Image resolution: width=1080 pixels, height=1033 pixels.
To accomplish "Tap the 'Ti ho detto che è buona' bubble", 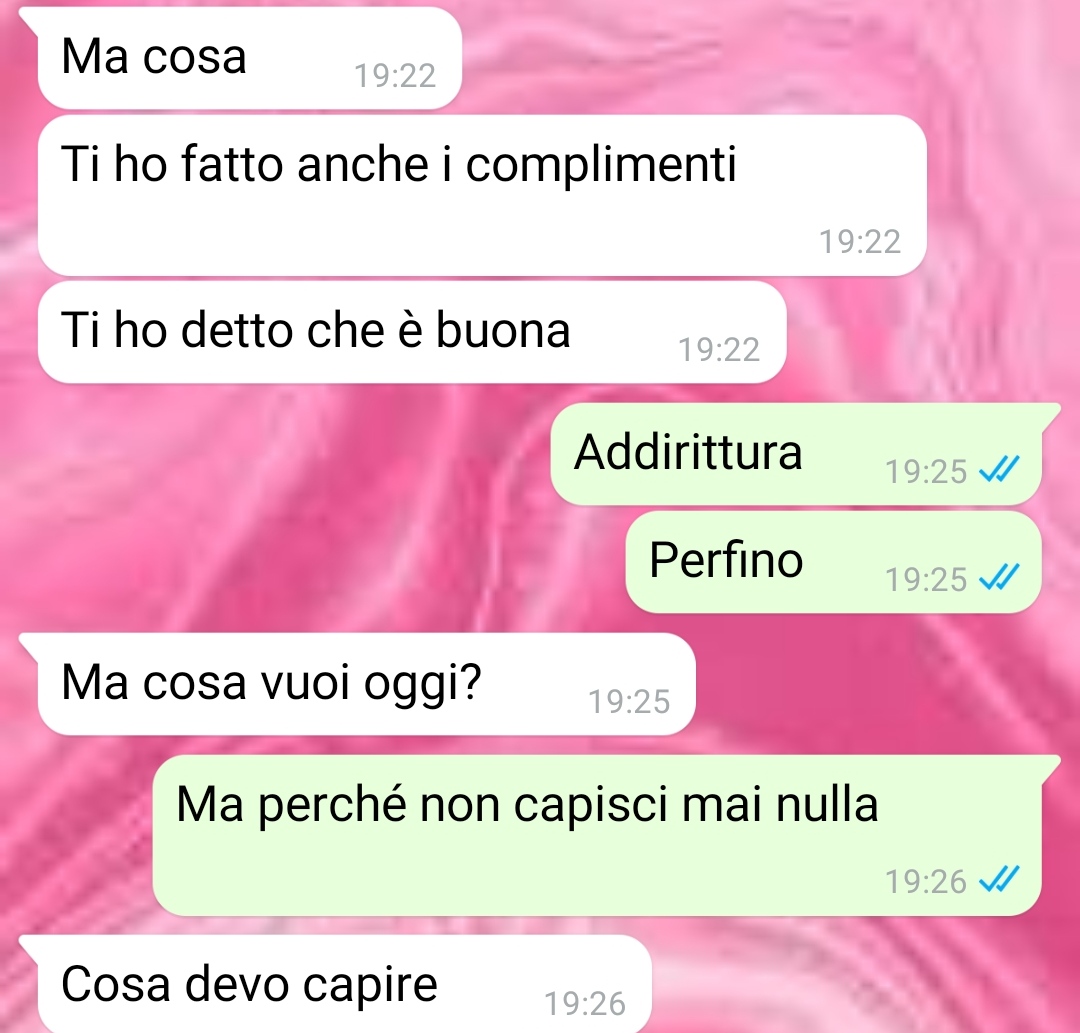I will pyautogui.click(x=412, y=332).
